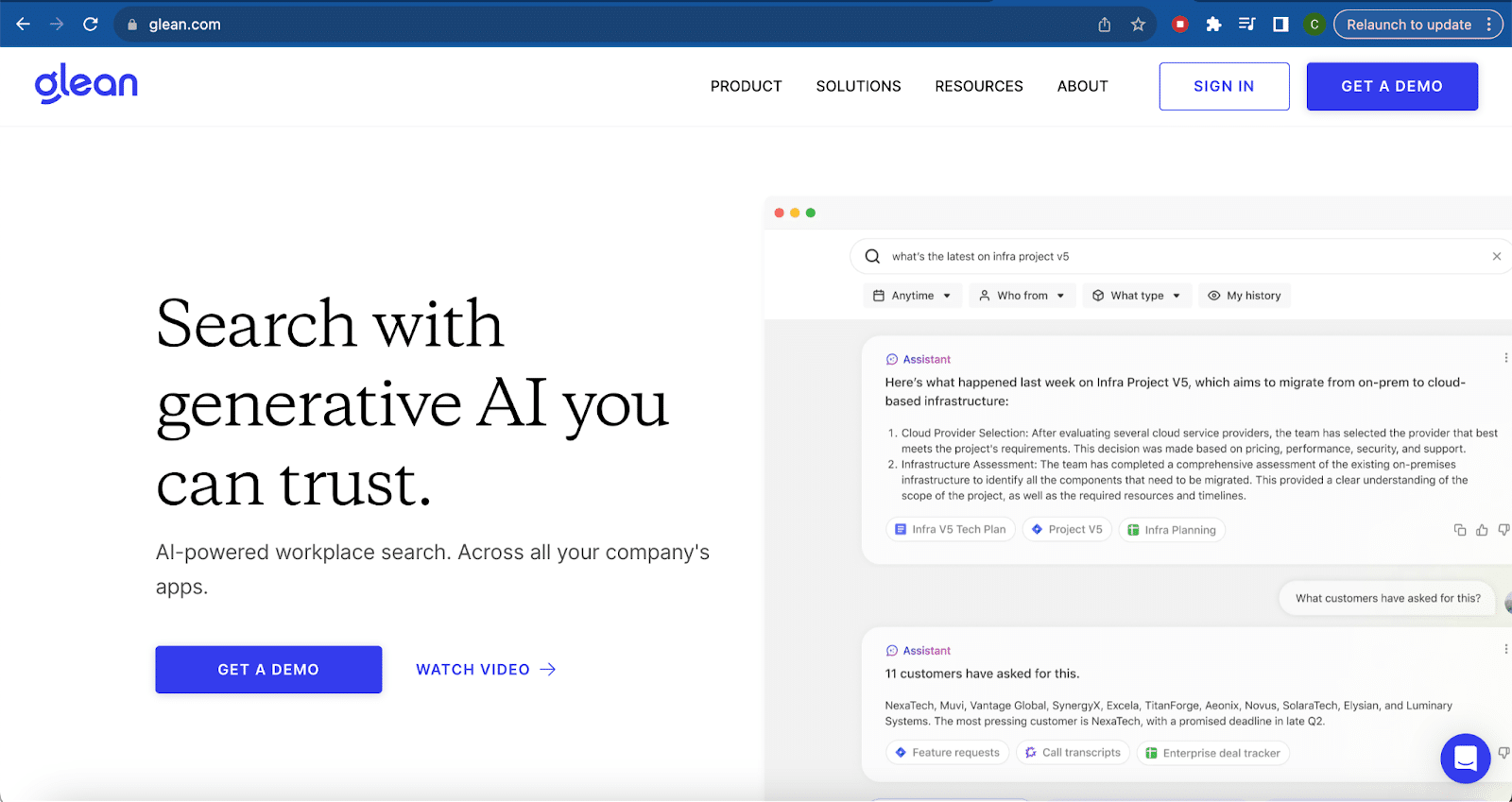The image size is (1512, 802).
Task: Click the WATCH VIDEO link
Action: click(x=486, y=670)
